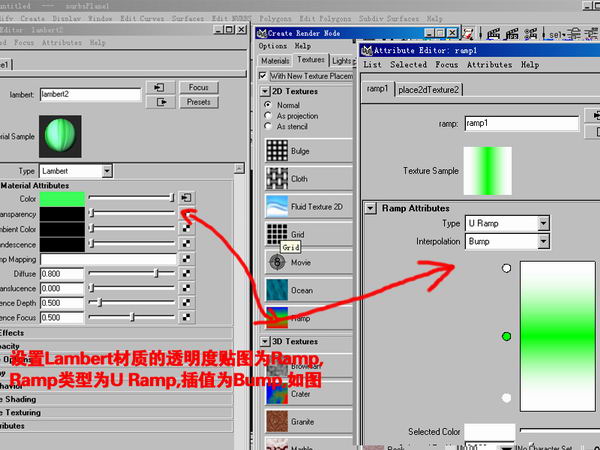Click the ramp1 name input field

(522, 123)
